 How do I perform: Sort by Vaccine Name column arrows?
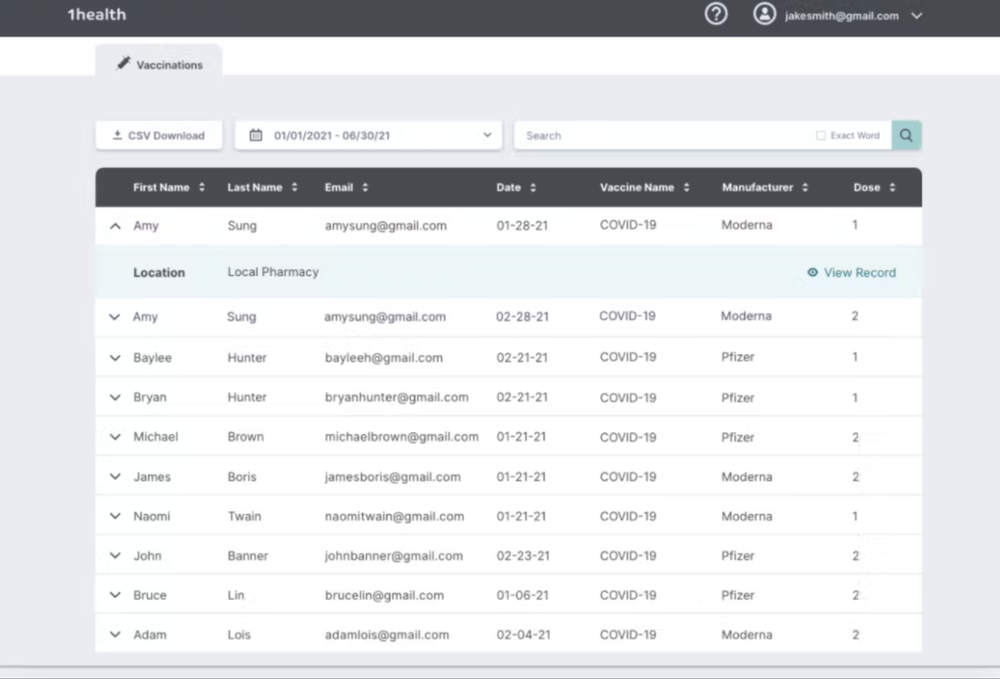[686, 188]
